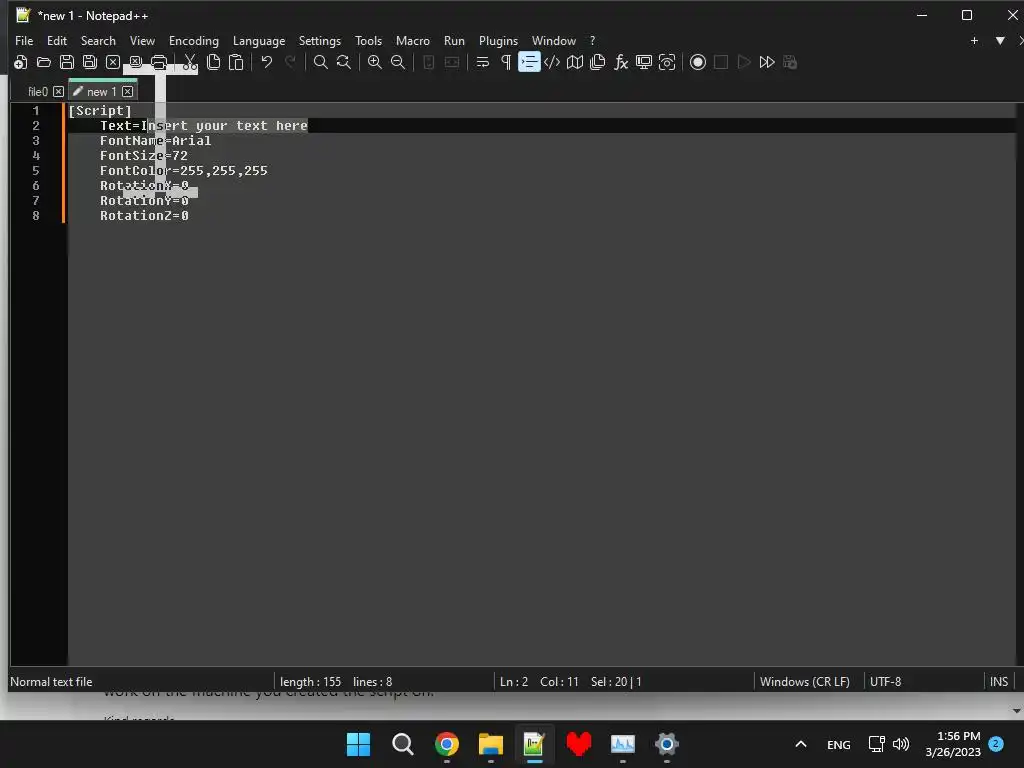Click the Save recorded macro icon
Image resolution: width=1024 pixels, height=768 pixels.
pos(790,62)
